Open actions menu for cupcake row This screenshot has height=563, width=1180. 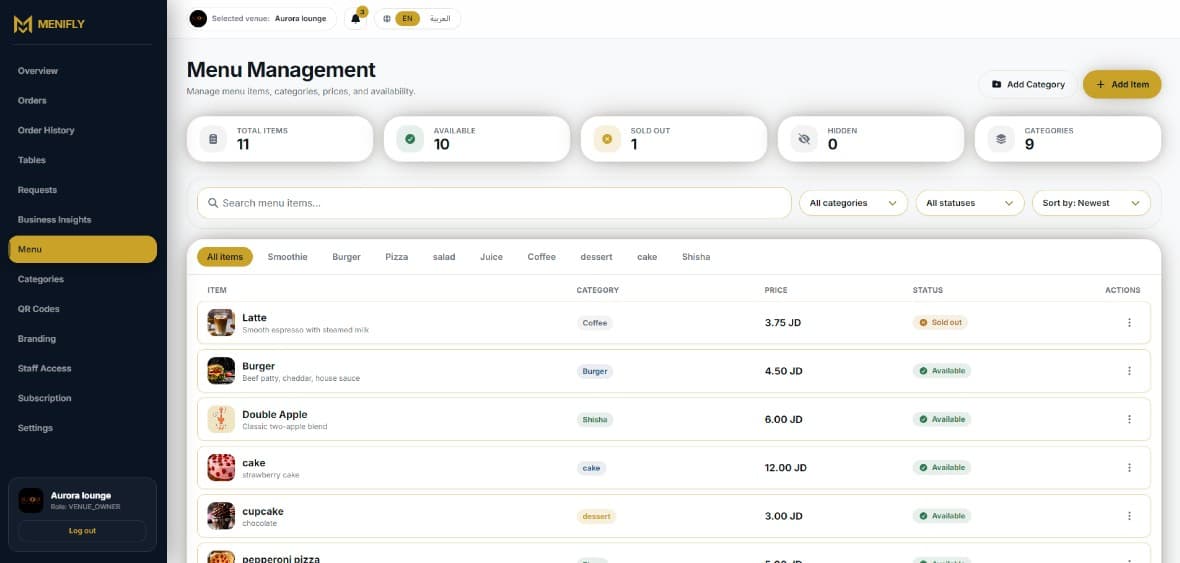(x=1129, y=516)
